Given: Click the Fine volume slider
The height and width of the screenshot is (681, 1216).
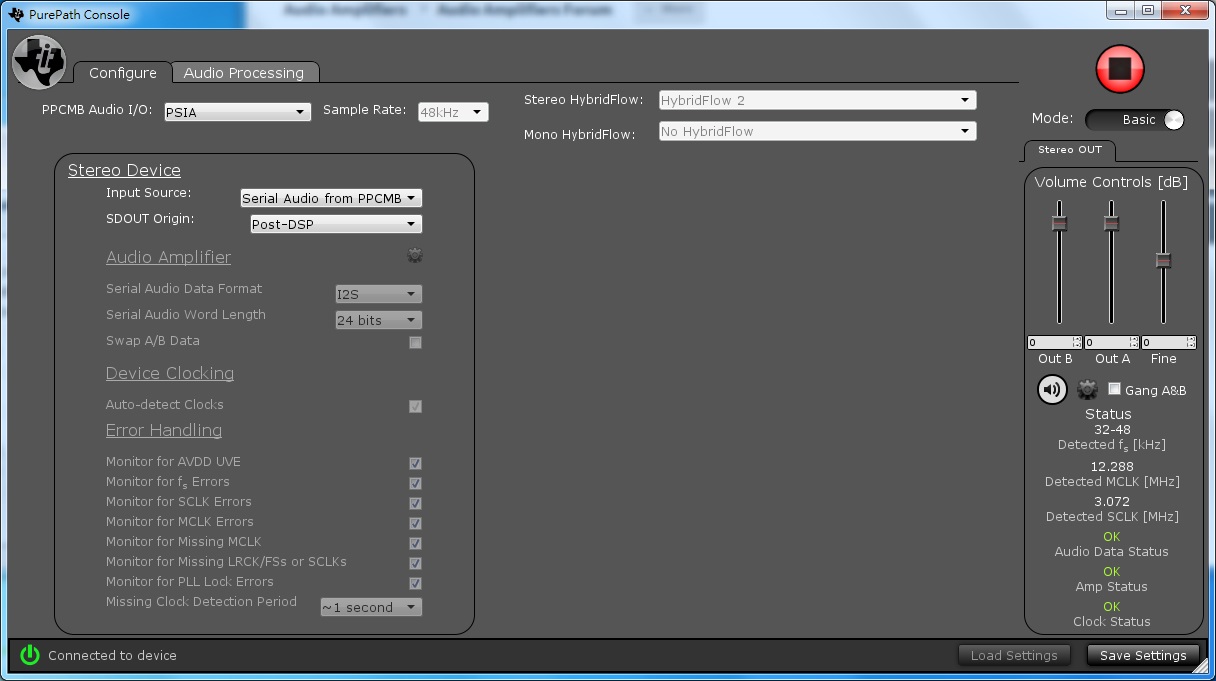Looking at the screenshot, I should [1163, 262].
